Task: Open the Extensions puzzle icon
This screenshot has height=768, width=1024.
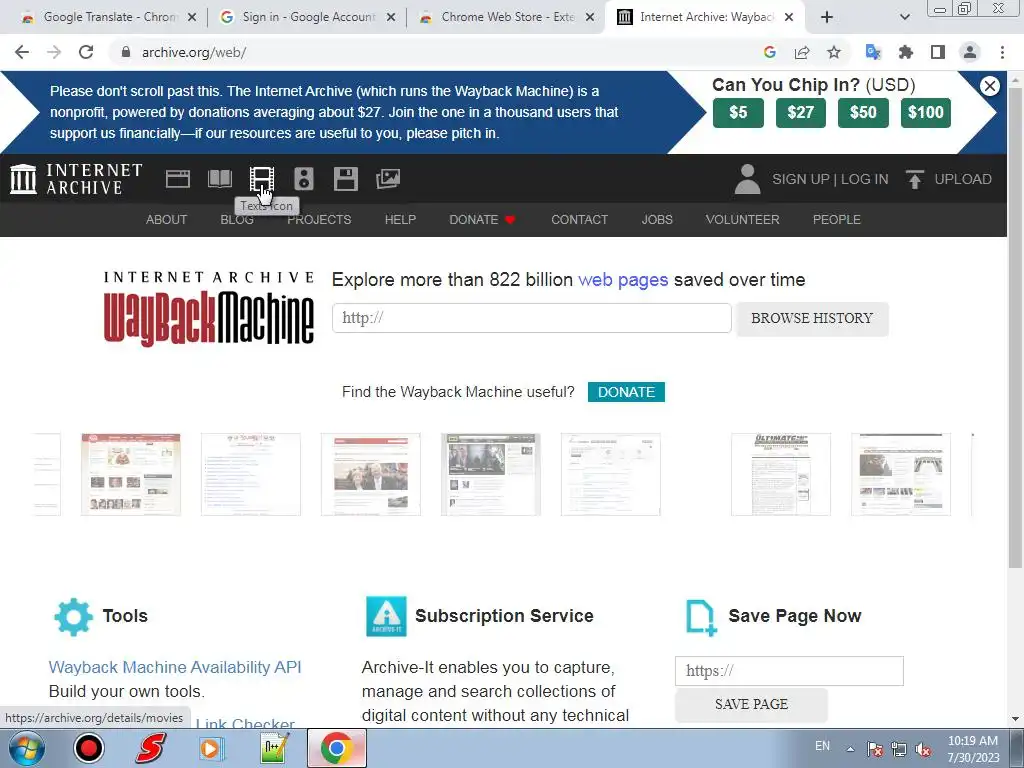Action: click(905, 52)
